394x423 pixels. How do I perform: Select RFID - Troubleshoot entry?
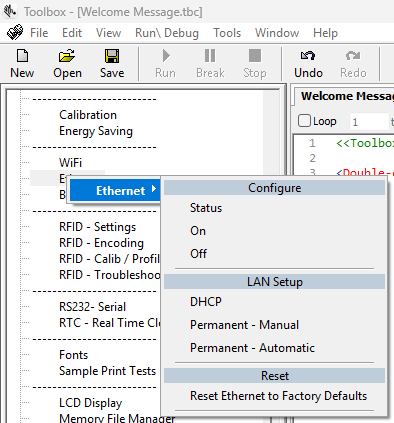tap(110, 275)
